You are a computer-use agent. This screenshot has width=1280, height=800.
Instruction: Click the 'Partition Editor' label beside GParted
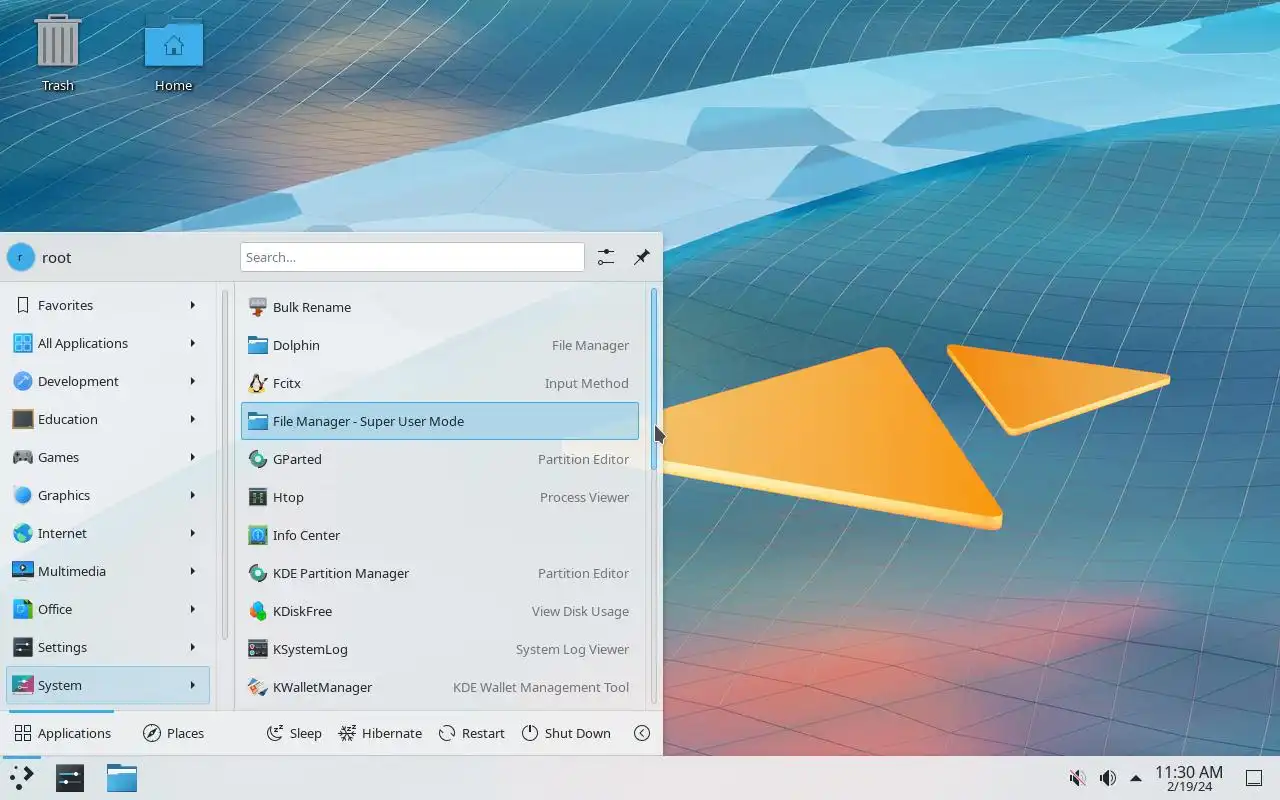[583, 459]
